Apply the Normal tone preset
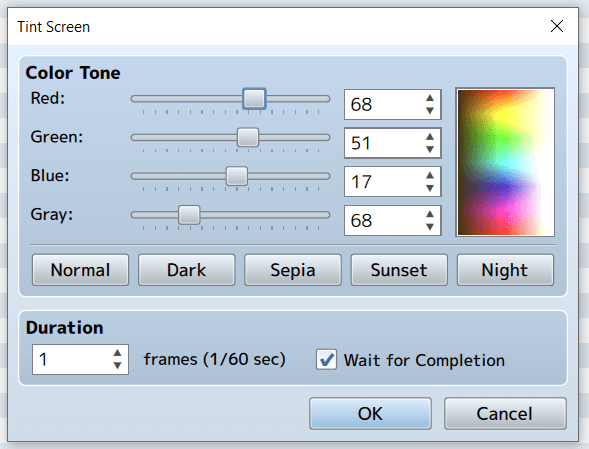The width and height of the screenshot is (589, 449). (80, 270)
